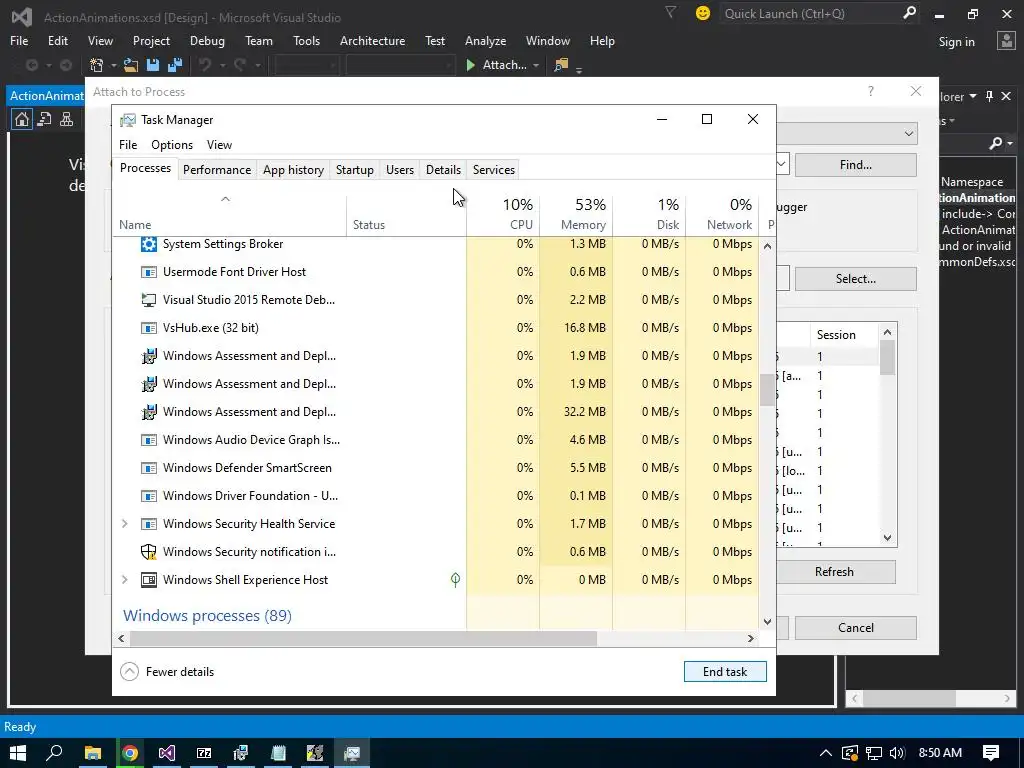
Task: Click the Windows Start button
Action: click(x=18, y=753)
